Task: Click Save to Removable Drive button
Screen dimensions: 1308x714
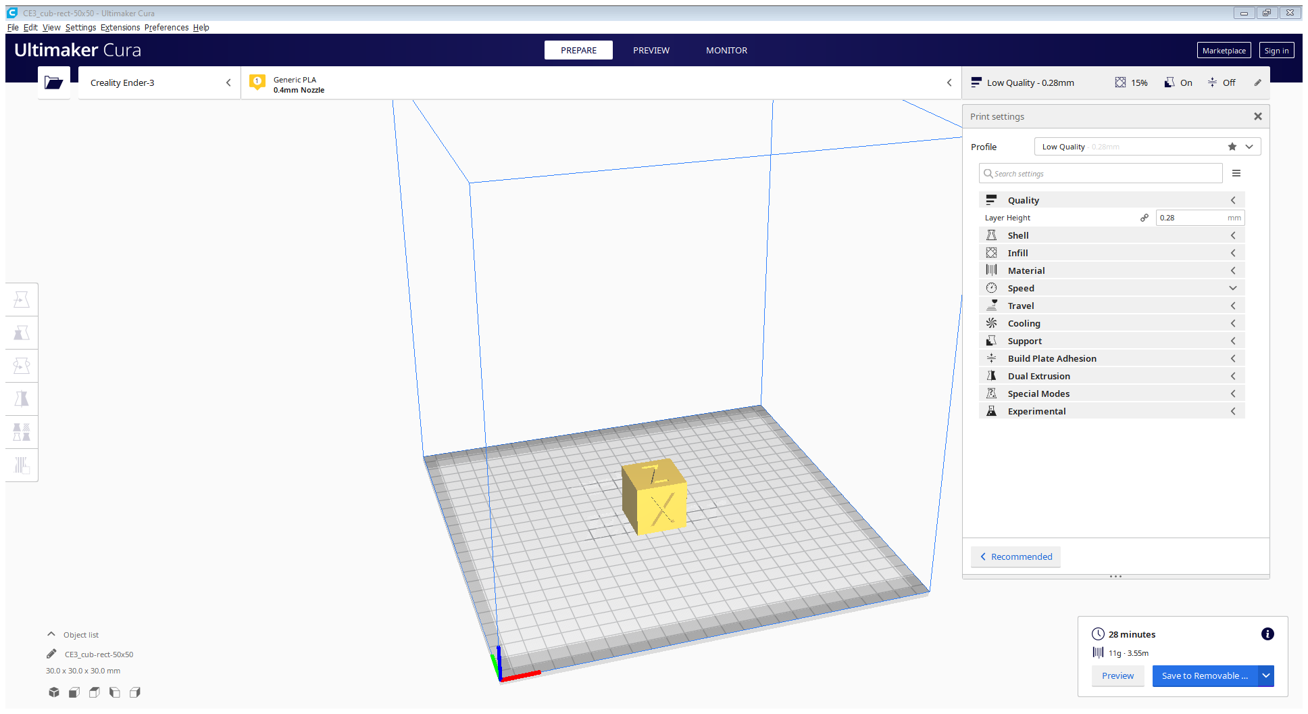Action: (x=1205, y=676)
